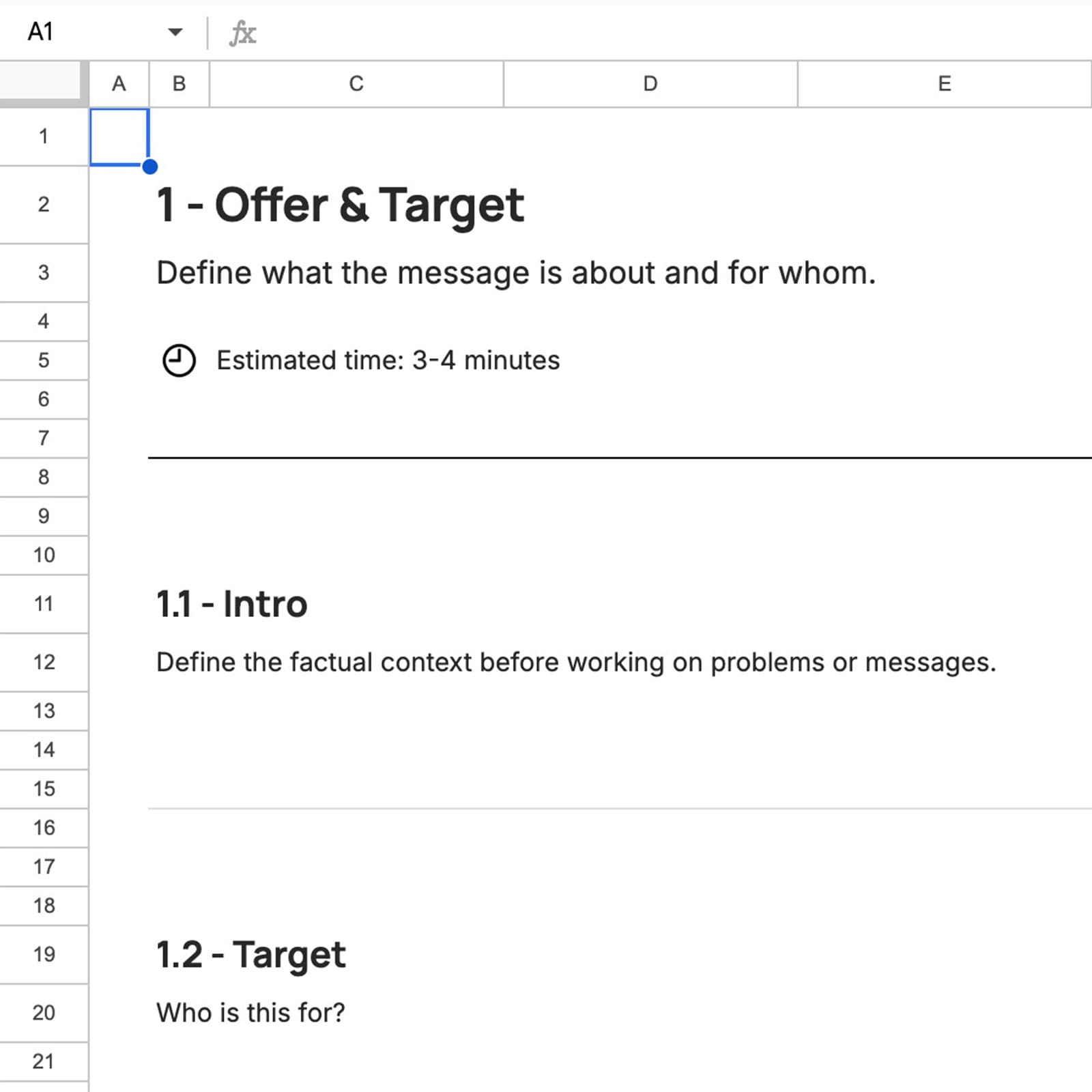Click the fx formula bar icon
Image resolution: width=1092 pixels, height=1092 pixels.
(x=244, y=32)
